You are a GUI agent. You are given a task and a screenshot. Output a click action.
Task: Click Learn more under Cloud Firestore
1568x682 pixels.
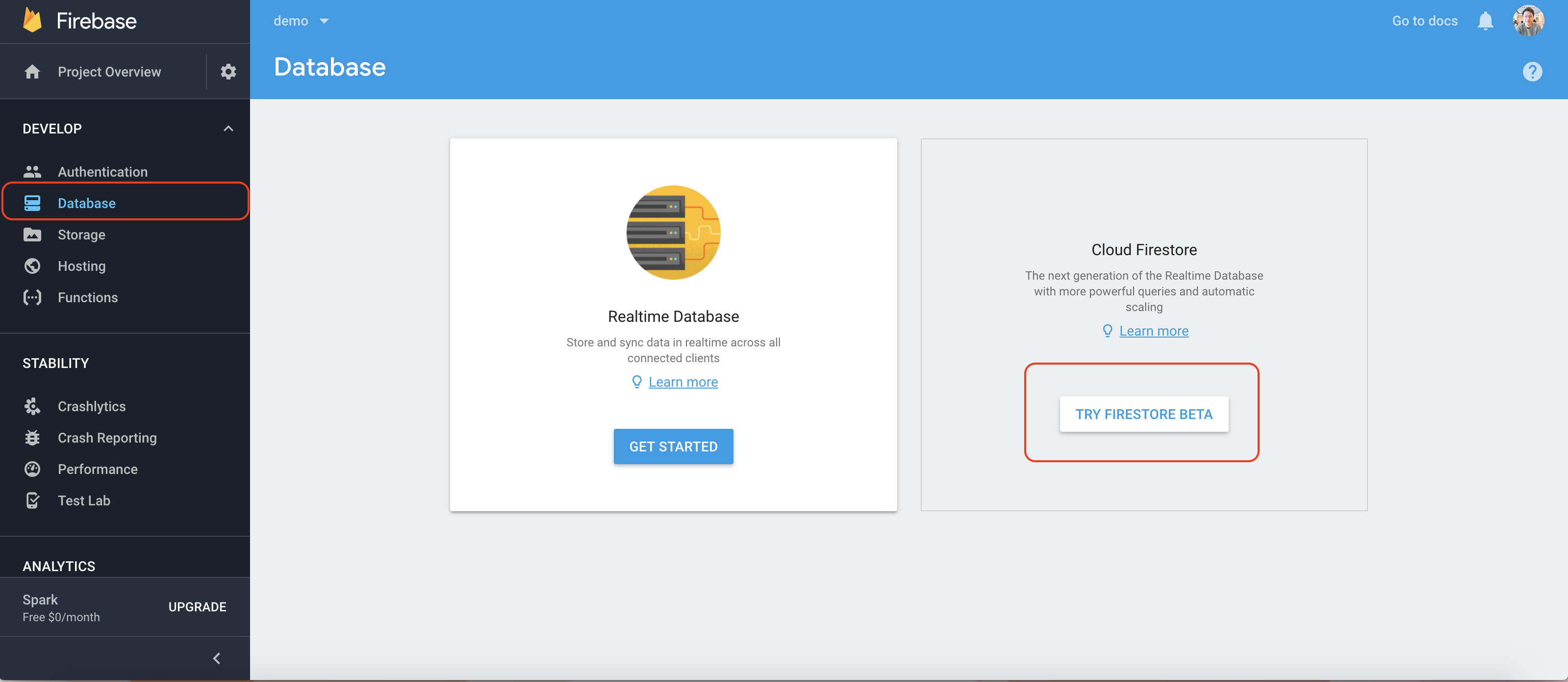(x=1154, y=331)
